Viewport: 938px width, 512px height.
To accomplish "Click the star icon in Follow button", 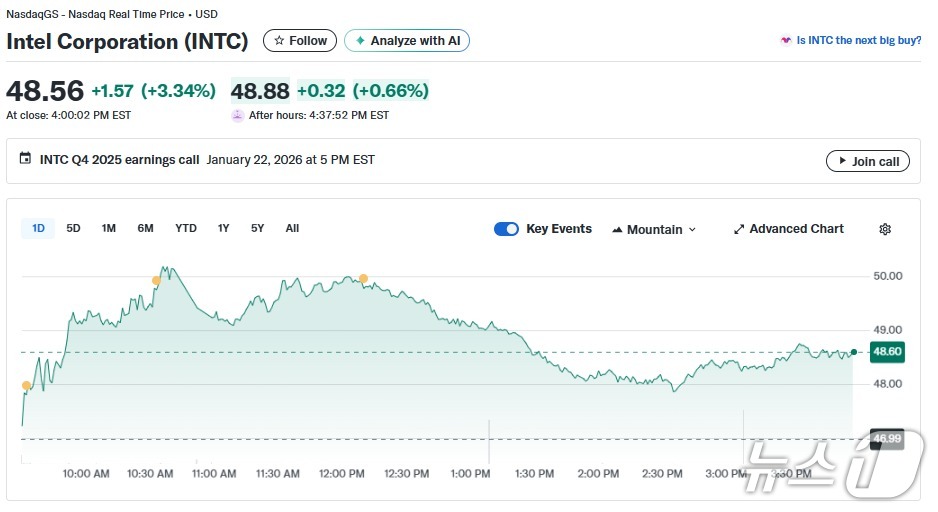I will point(279,41).
